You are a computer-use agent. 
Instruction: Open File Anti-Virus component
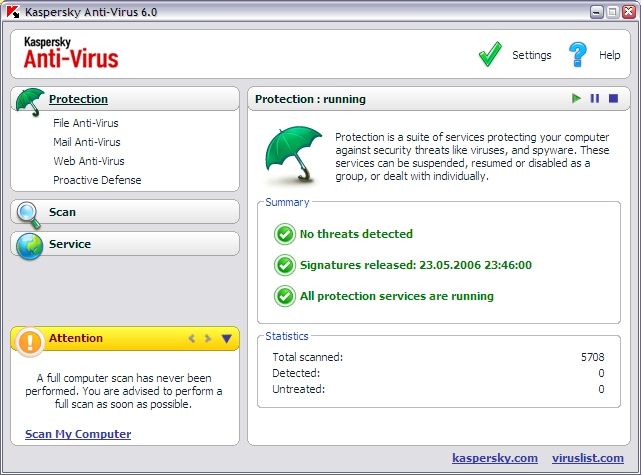point(85,123)
